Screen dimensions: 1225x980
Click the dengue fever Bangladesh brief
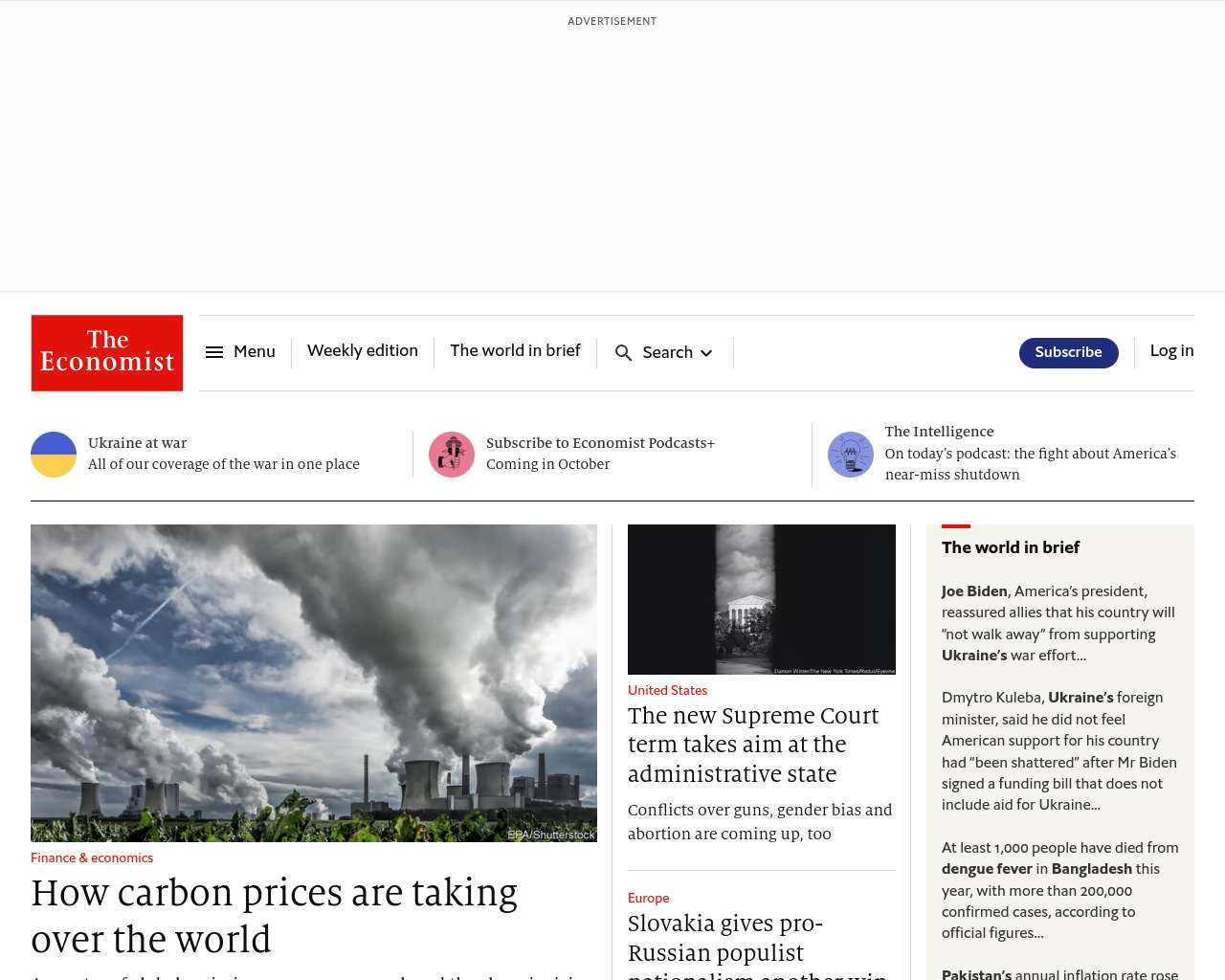(1059, 891)
